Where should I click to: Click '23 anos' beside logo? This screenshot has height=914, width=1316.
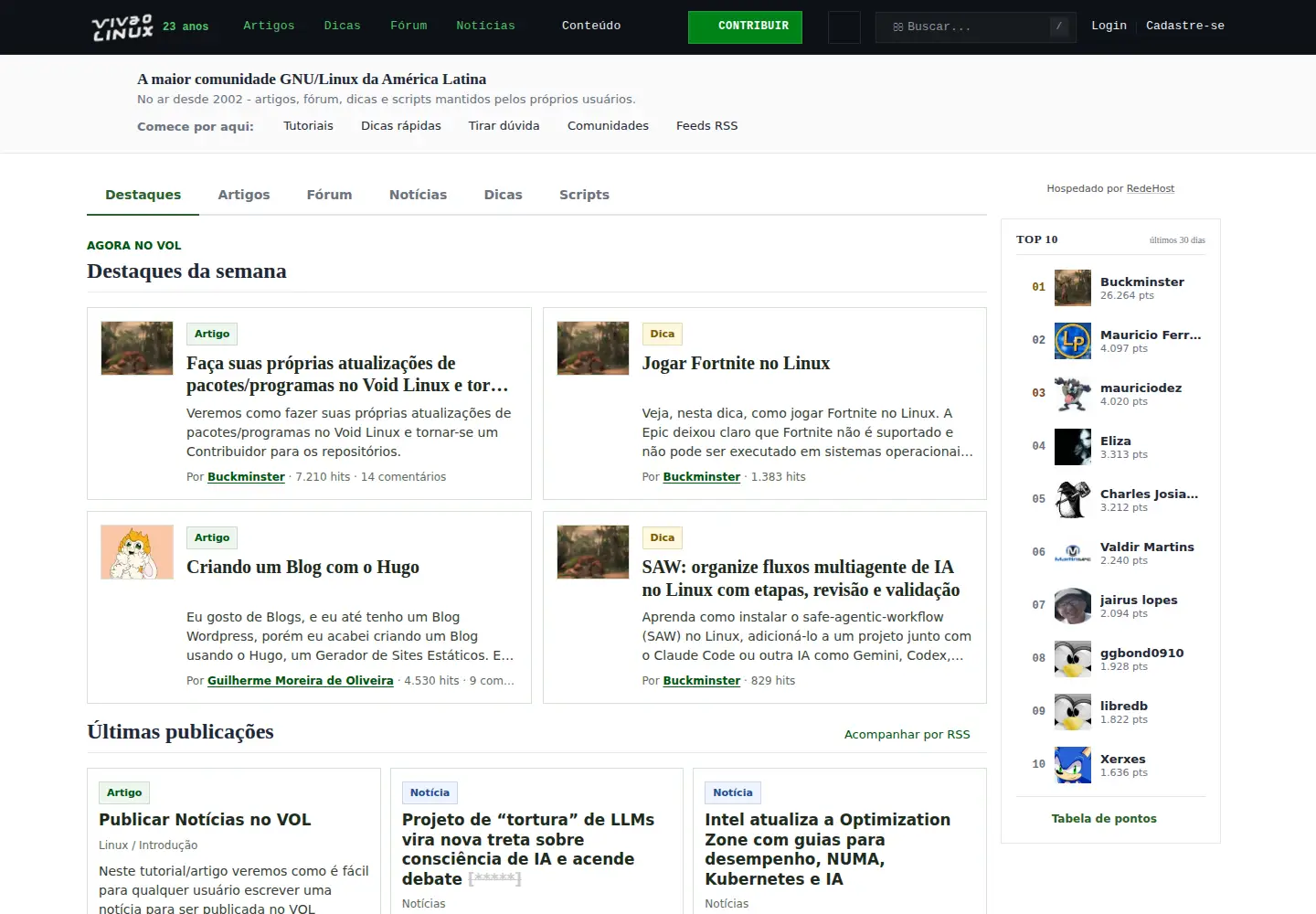[186, 27]
